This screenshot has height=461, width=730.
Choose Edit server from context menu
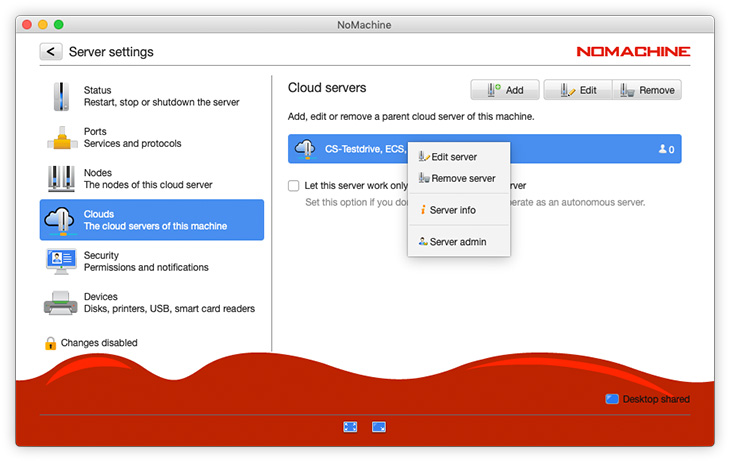tap(453, 157)
